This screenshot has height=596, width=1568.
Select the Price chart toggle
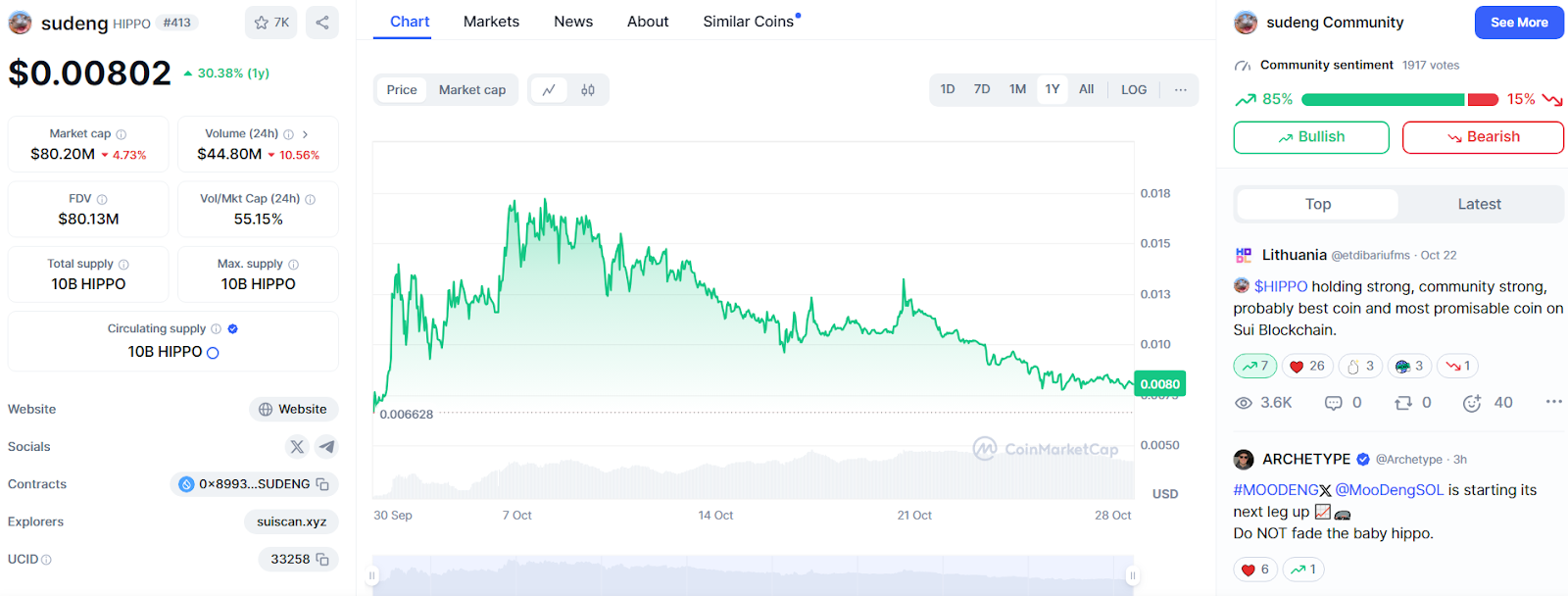pyautogui.click(x=402, y=90)
